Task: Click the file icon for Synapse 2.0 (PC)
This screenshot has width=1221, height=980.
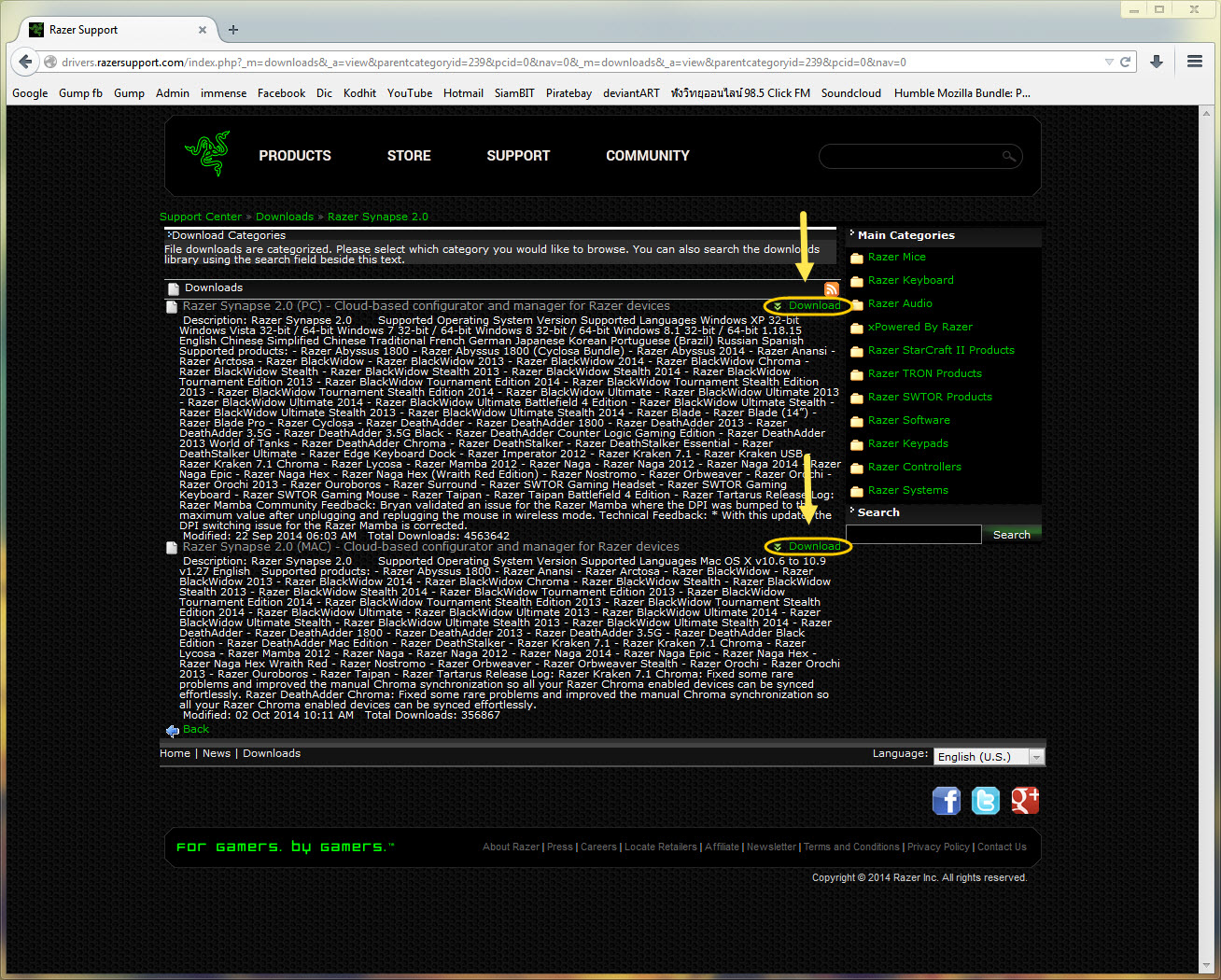Action: tap(172, 307)
